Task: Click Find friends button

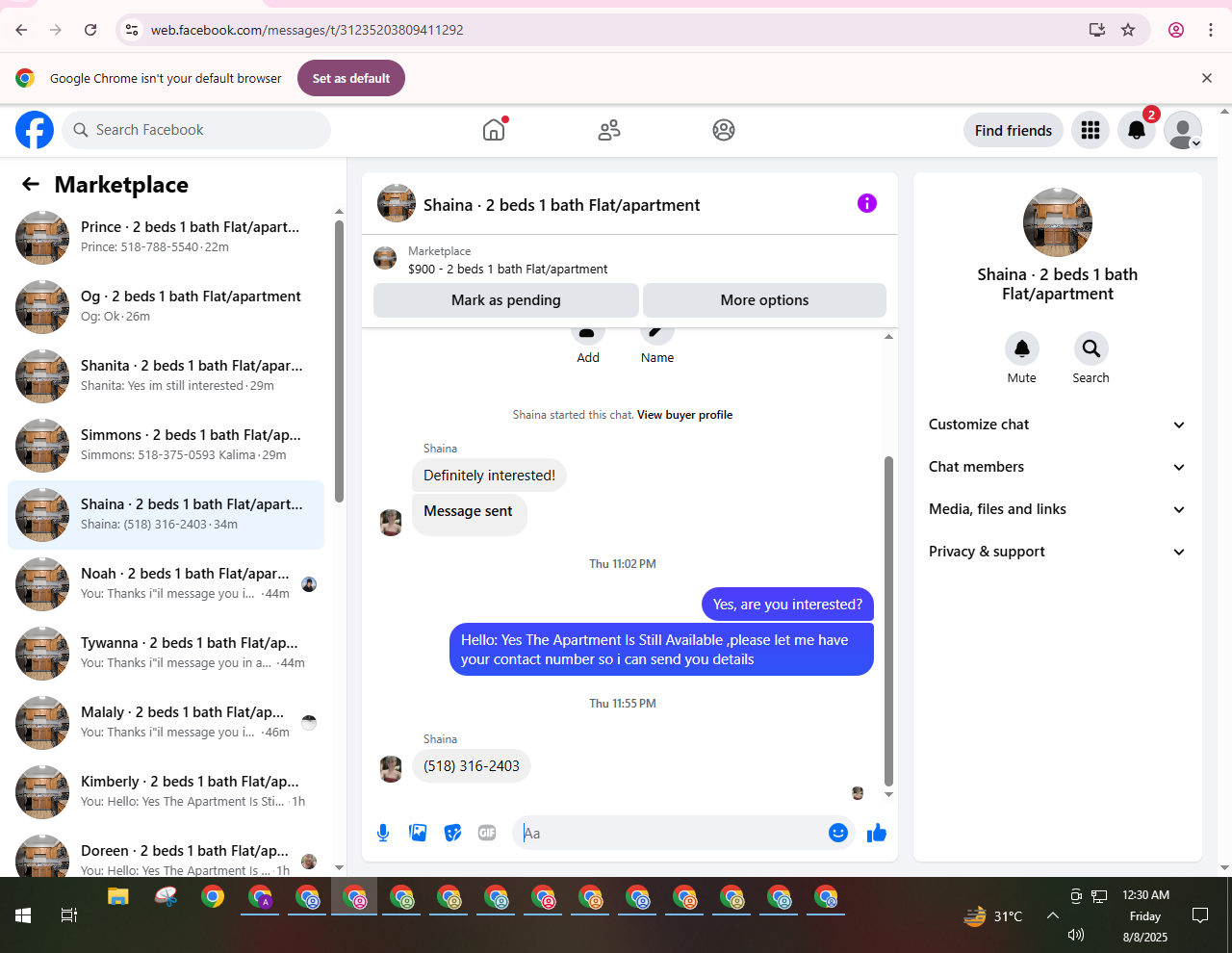Action: click(x=1014, y=130)
